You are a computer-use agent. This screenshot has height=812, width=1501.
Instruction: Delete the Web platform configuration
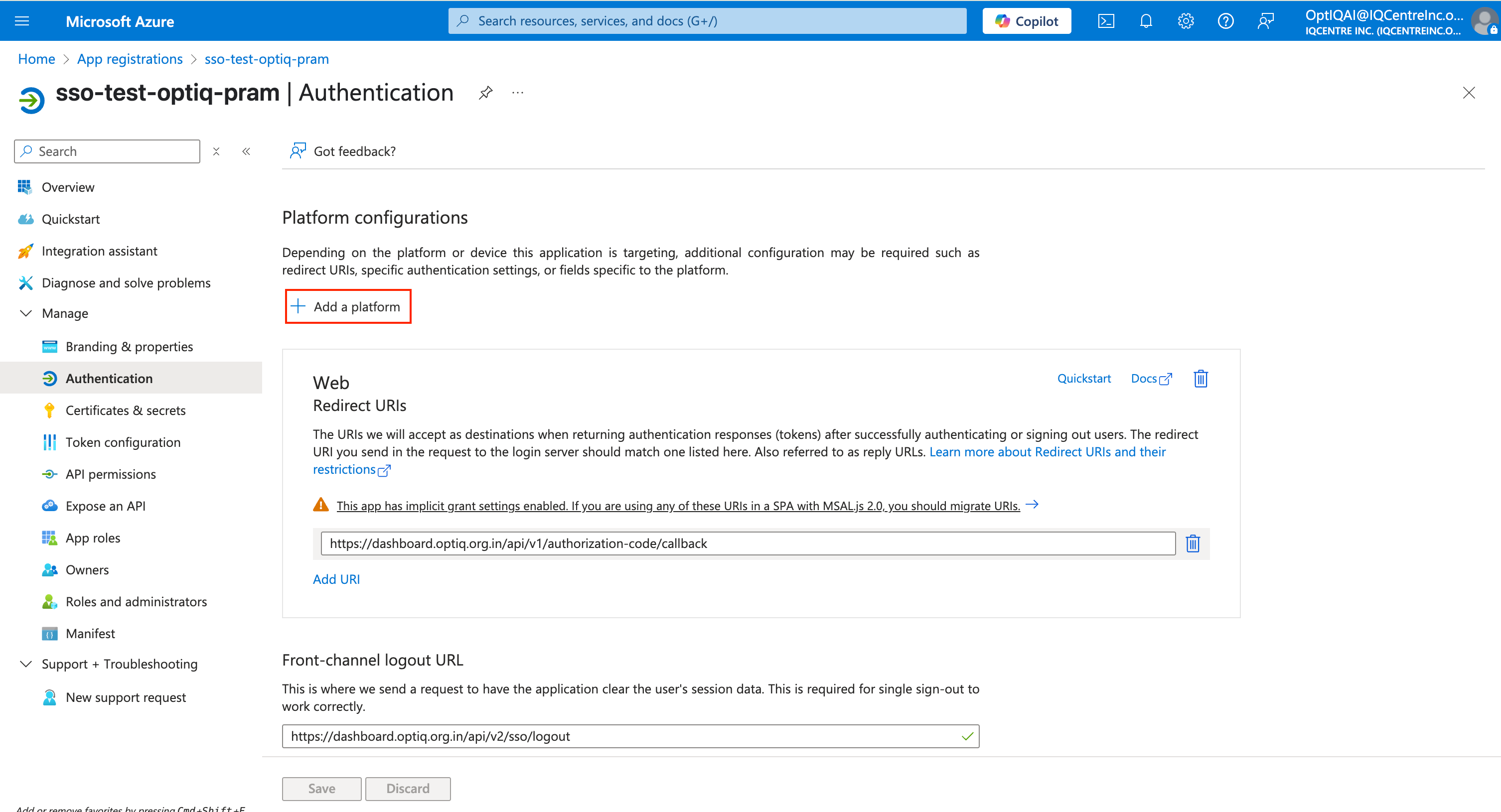(1201, 379)
